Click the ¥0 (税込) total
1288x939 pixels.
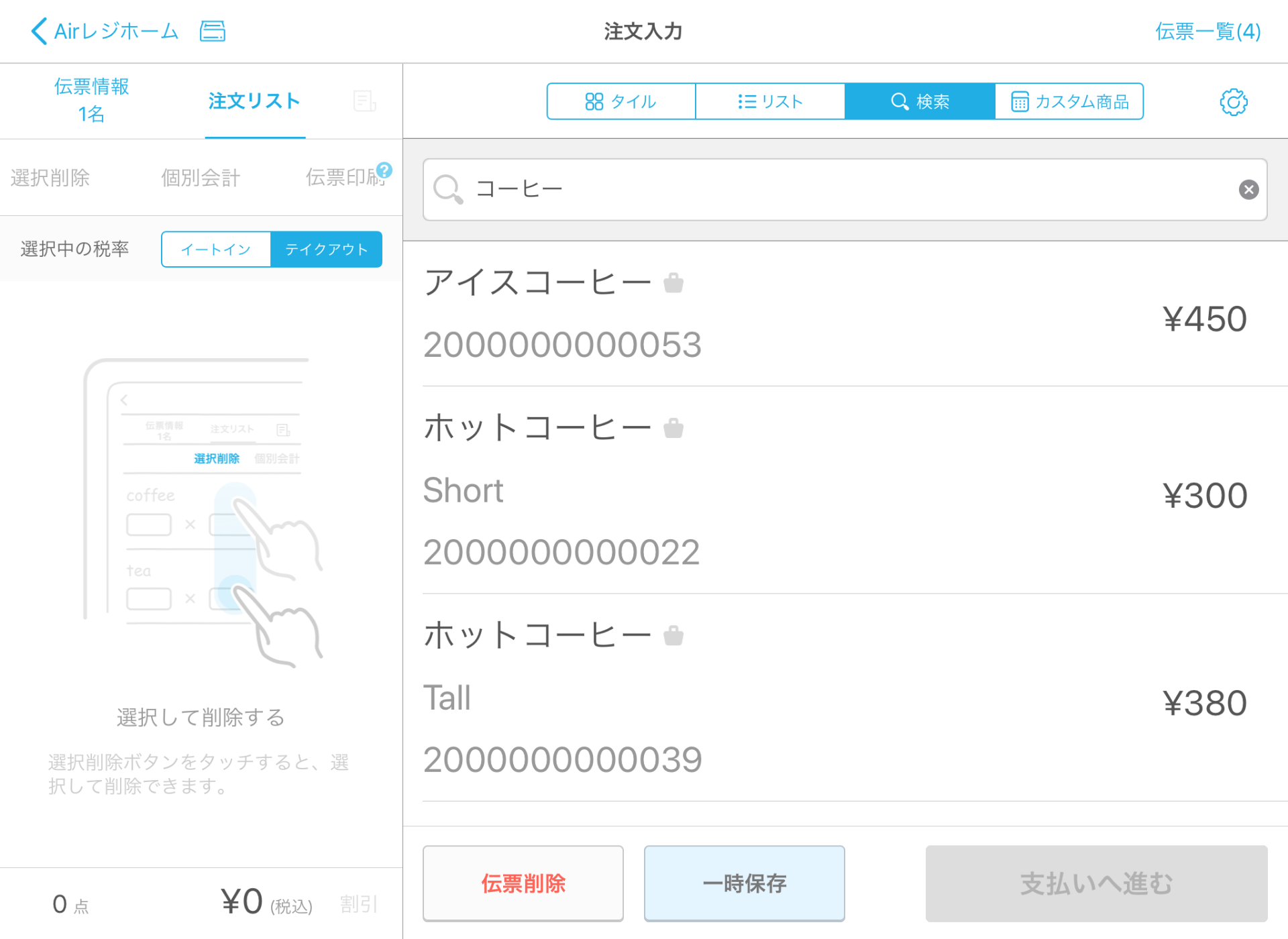267,902
